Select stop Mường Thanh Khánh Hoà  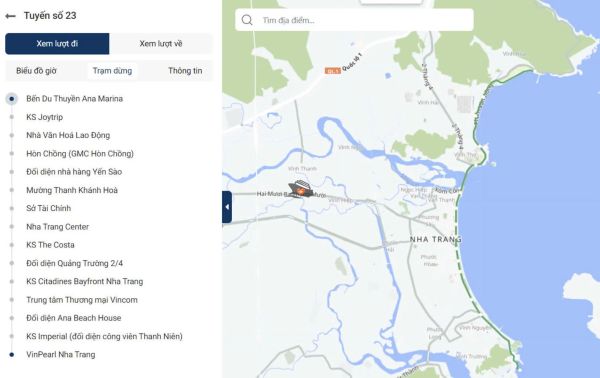[x=72, y=190]
